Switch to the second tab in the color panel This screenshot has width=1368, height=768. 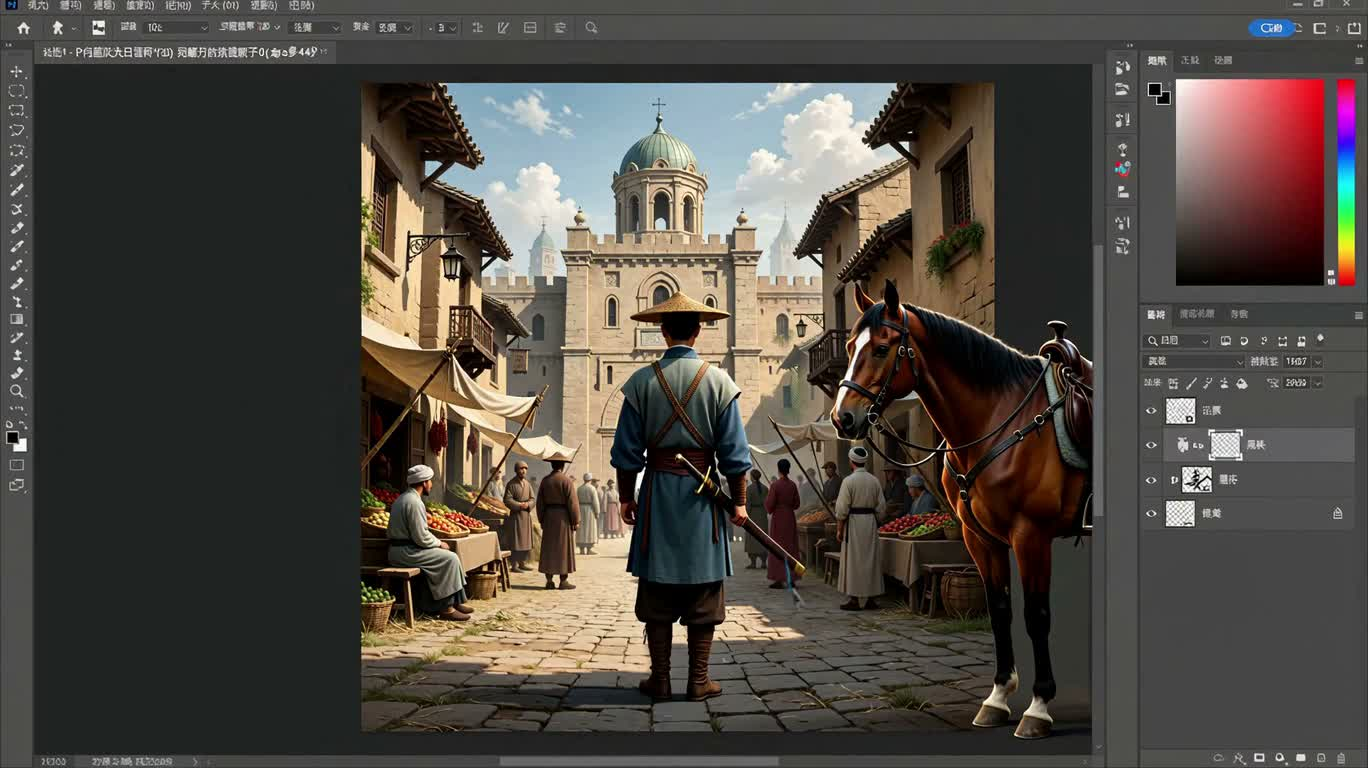pos(1190,61)
